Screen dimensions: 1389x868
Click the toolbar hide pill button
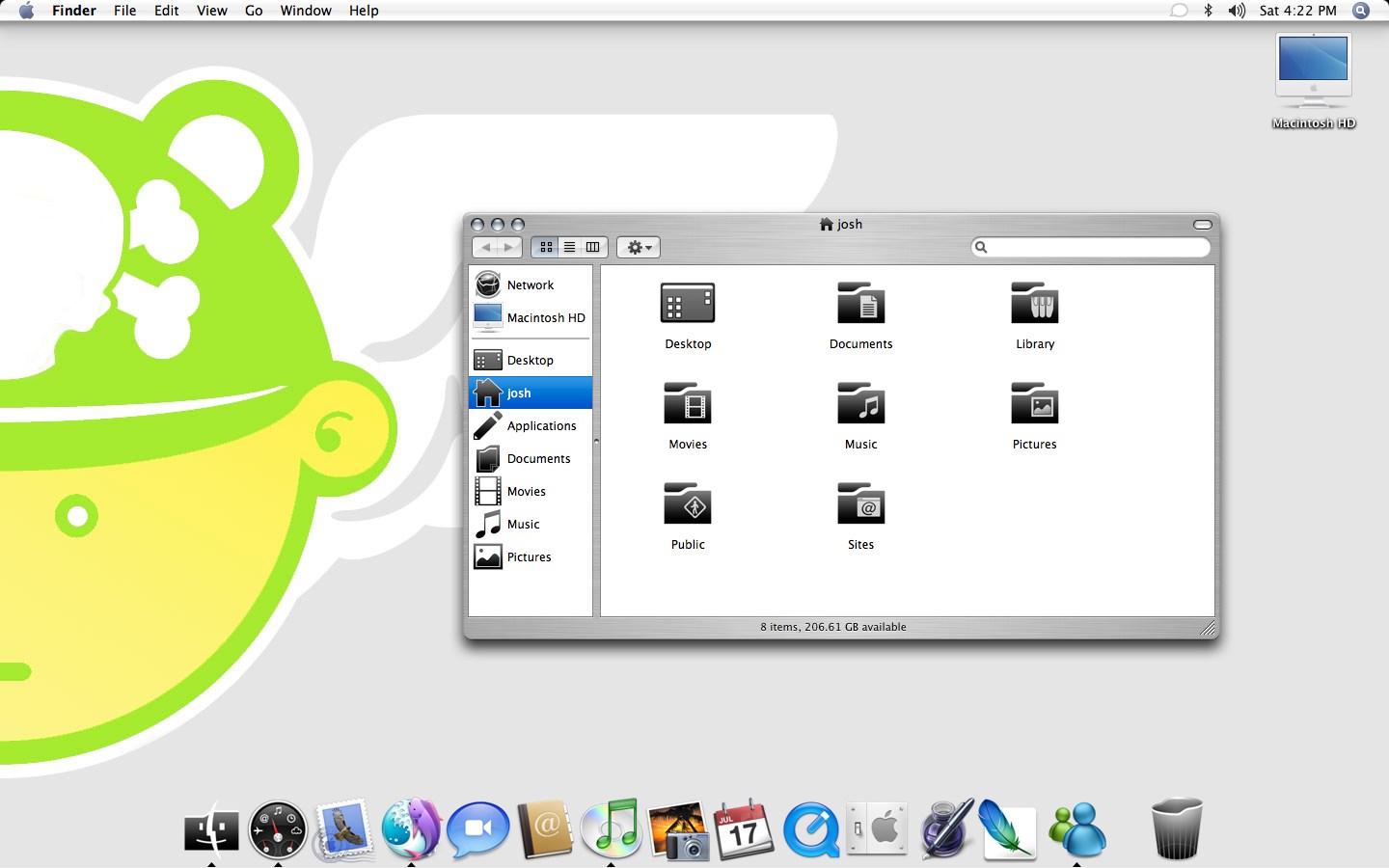1202,225
